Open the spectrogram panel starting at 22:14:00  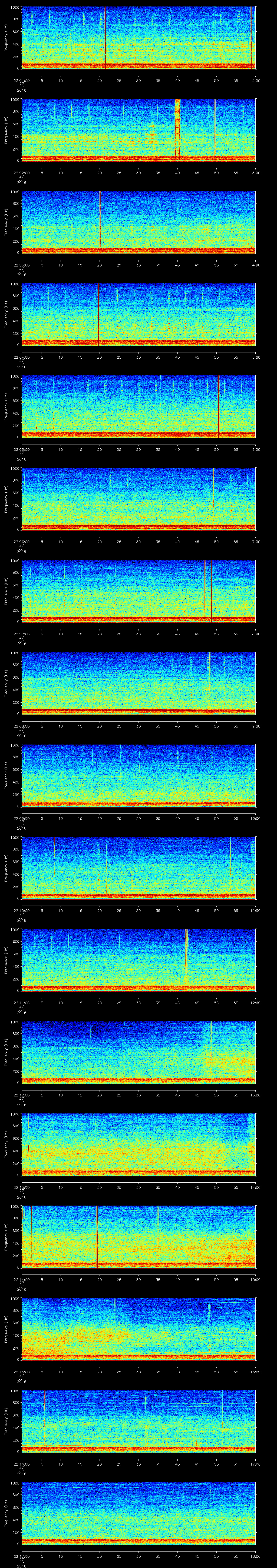coord(139,1237)
